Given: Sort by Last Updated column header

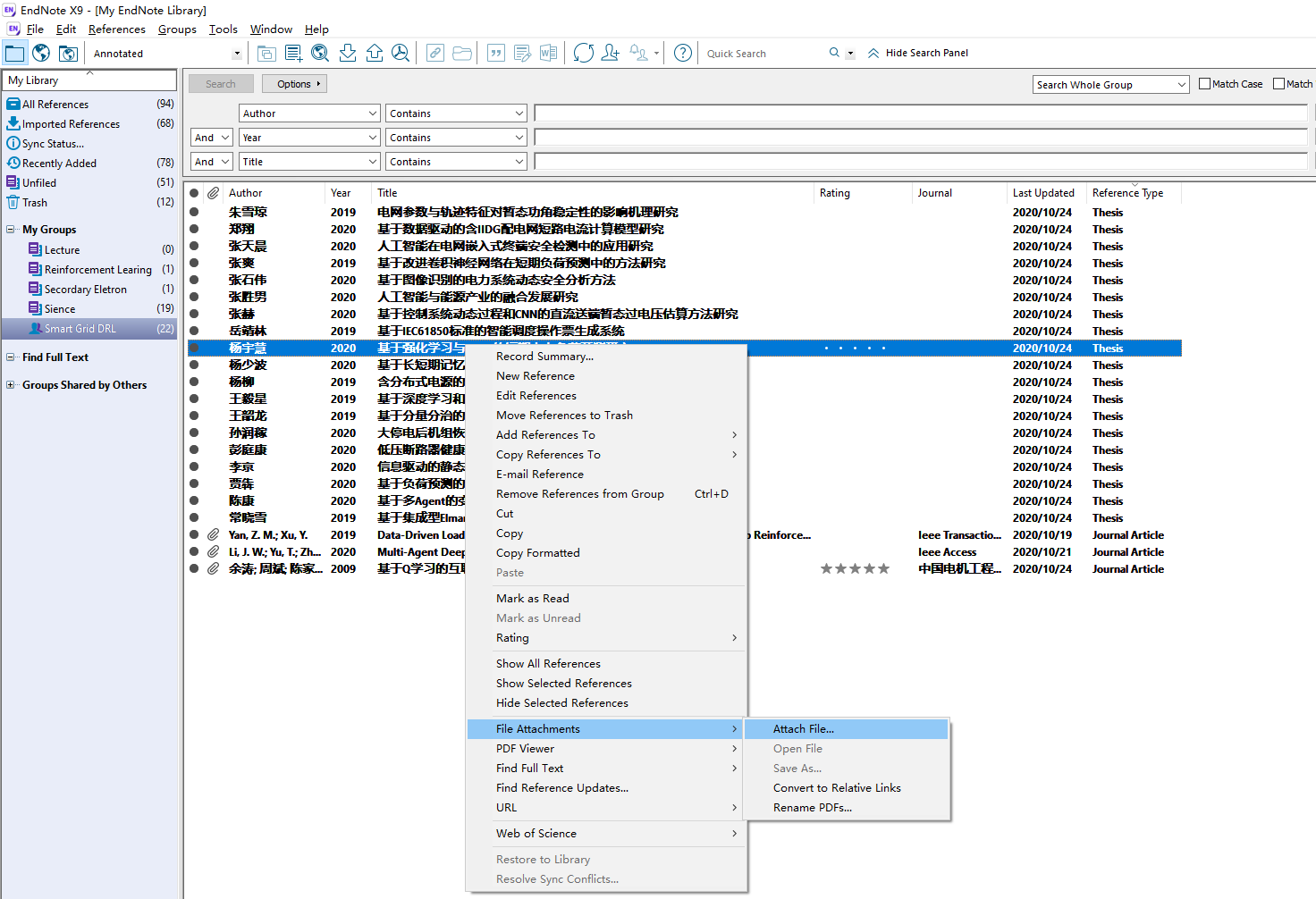Looking at the screenshot, I should coord(1043,193).
